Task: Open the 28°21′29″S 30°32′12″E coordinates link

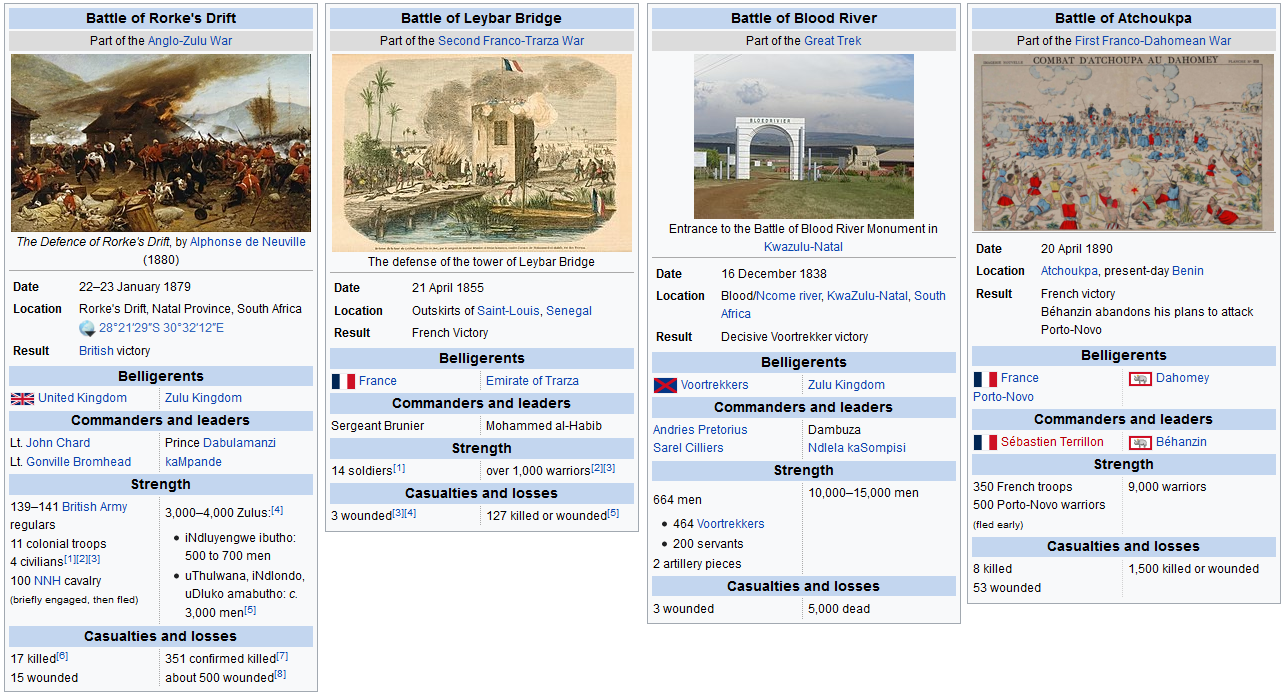Action: (161, 328)
